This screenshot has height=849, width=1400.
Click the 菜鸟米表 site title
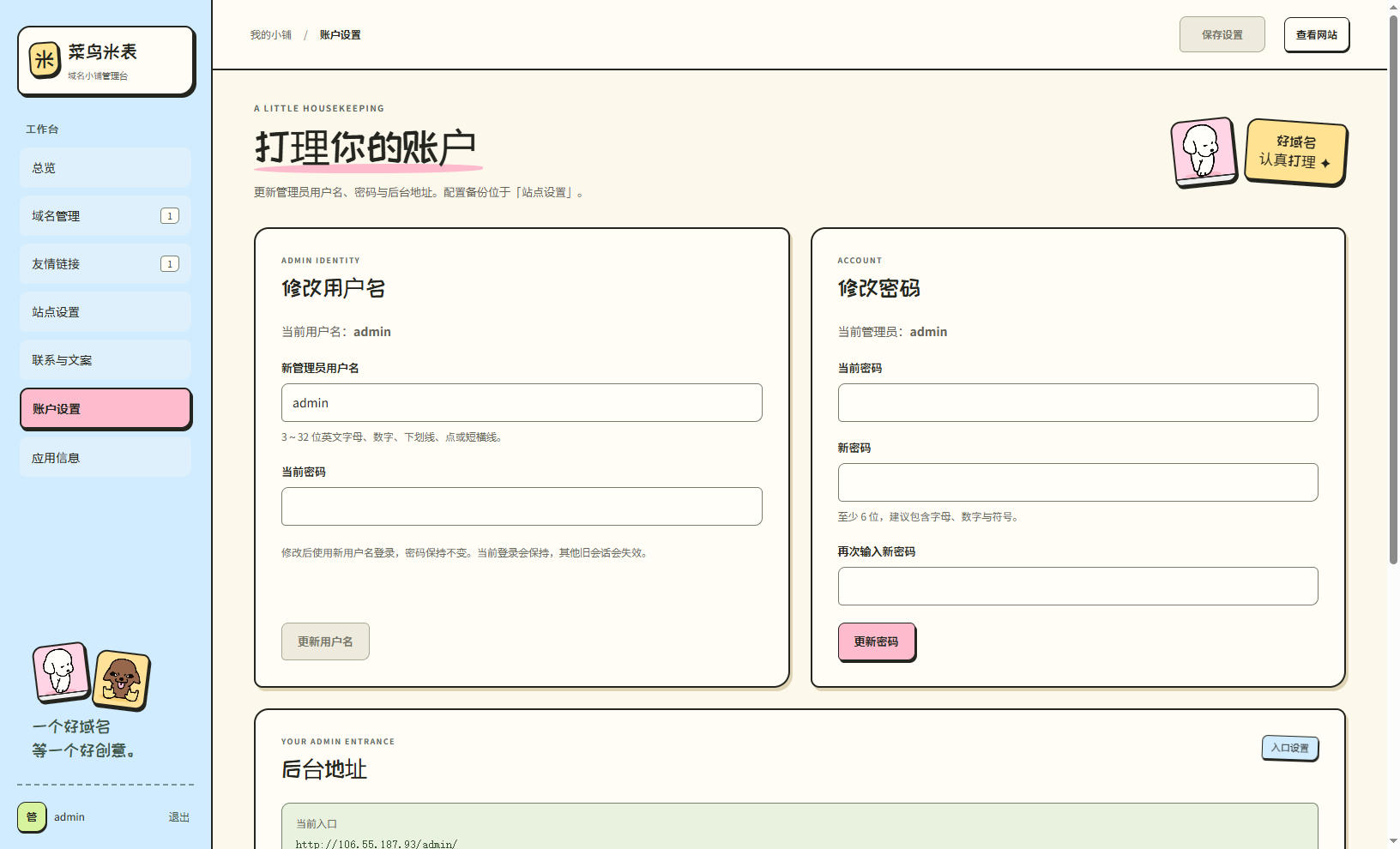(x=103, y=51)
